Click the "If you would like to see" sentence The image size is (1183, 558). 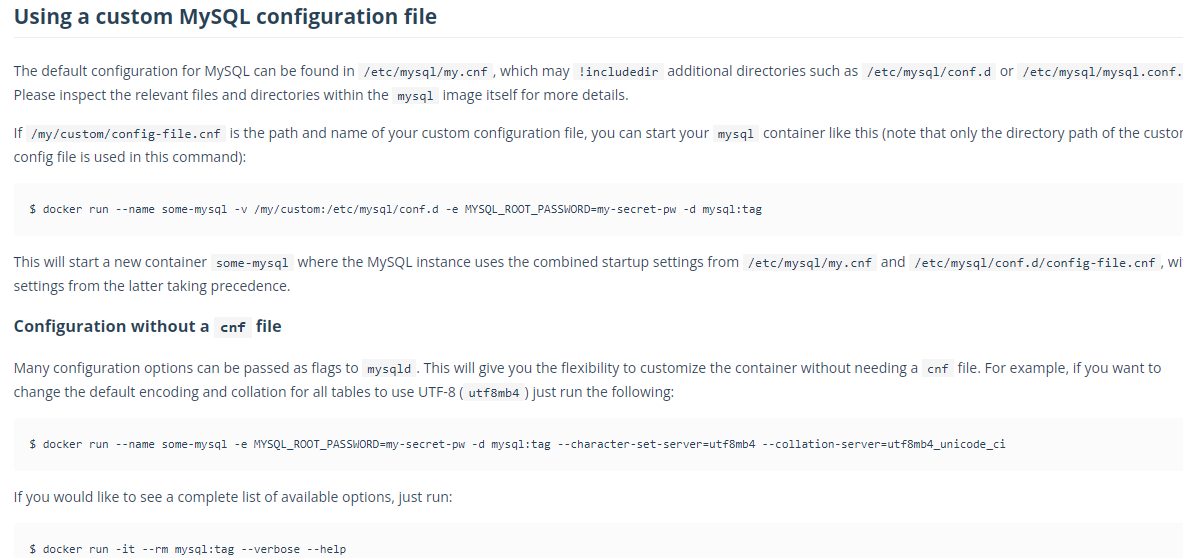233,495
